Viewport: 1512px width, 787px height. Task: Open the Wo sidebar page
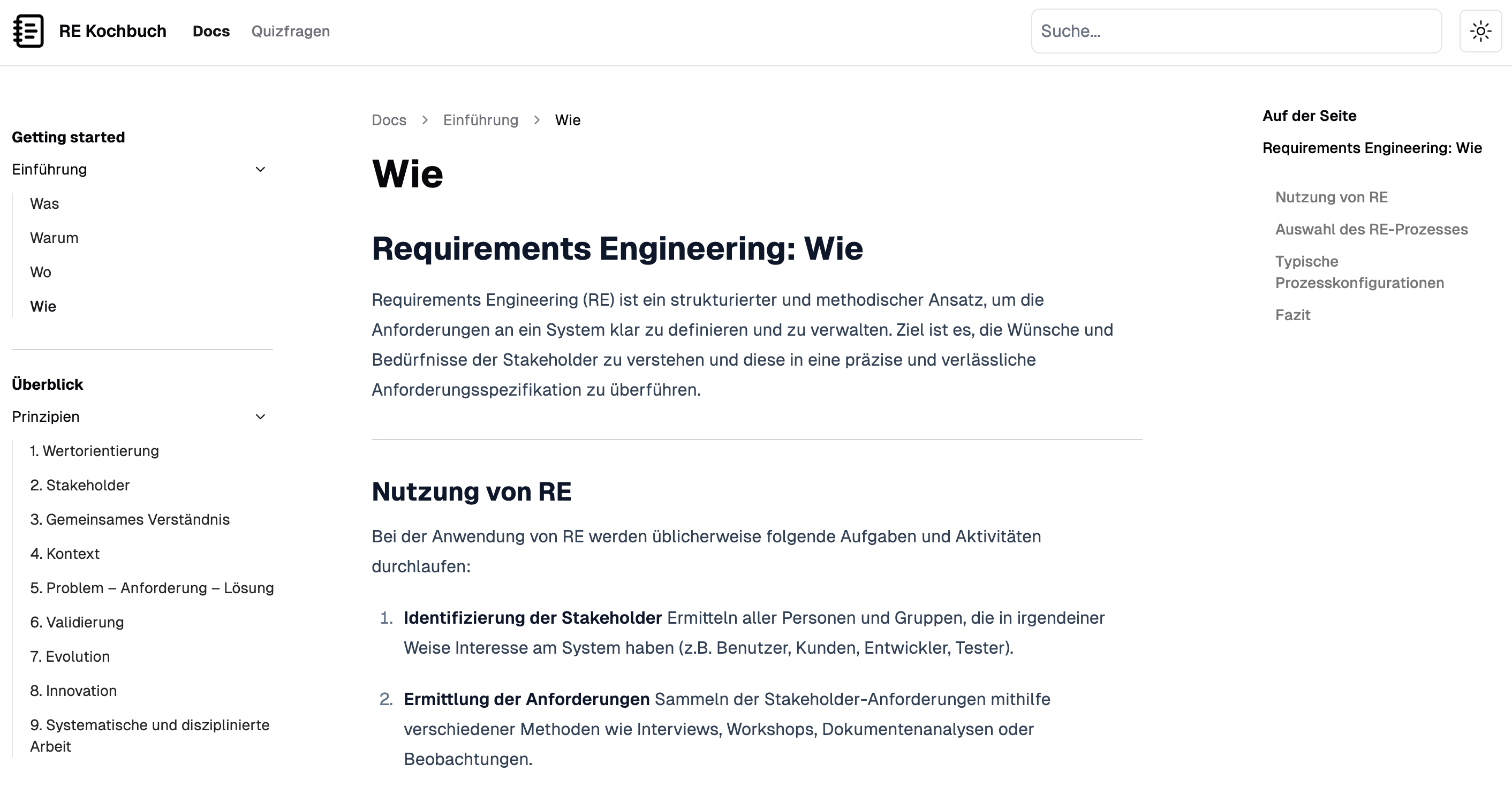click(x=41, y=273)
